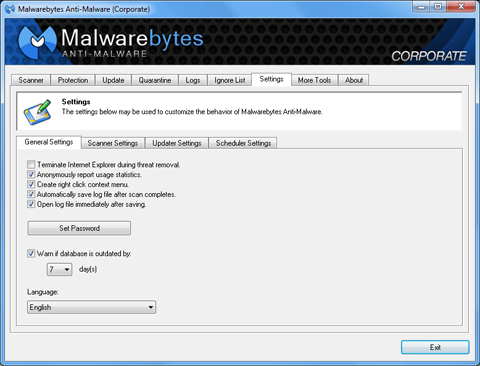480x366 pixels.
Task: Toggle Automatically save log file option
Action: click(31, 194)
